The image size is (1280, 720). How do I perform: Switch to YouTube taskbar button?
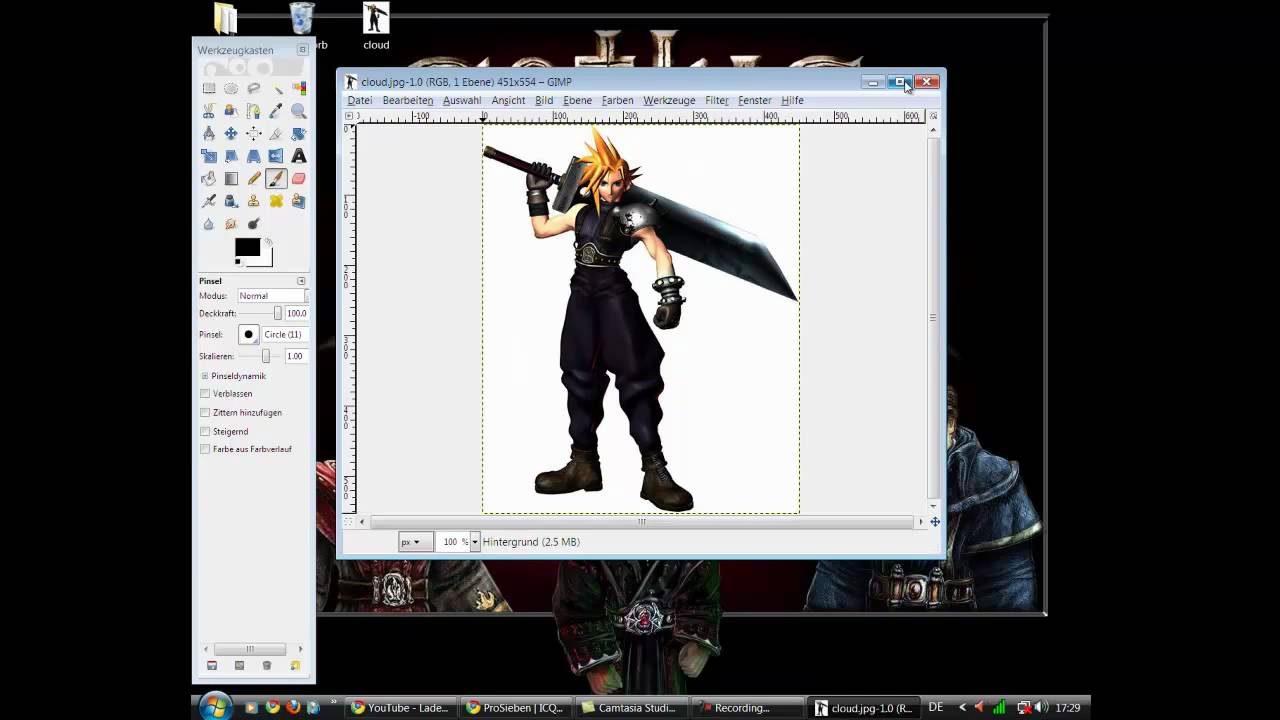[x=402, y=708]
